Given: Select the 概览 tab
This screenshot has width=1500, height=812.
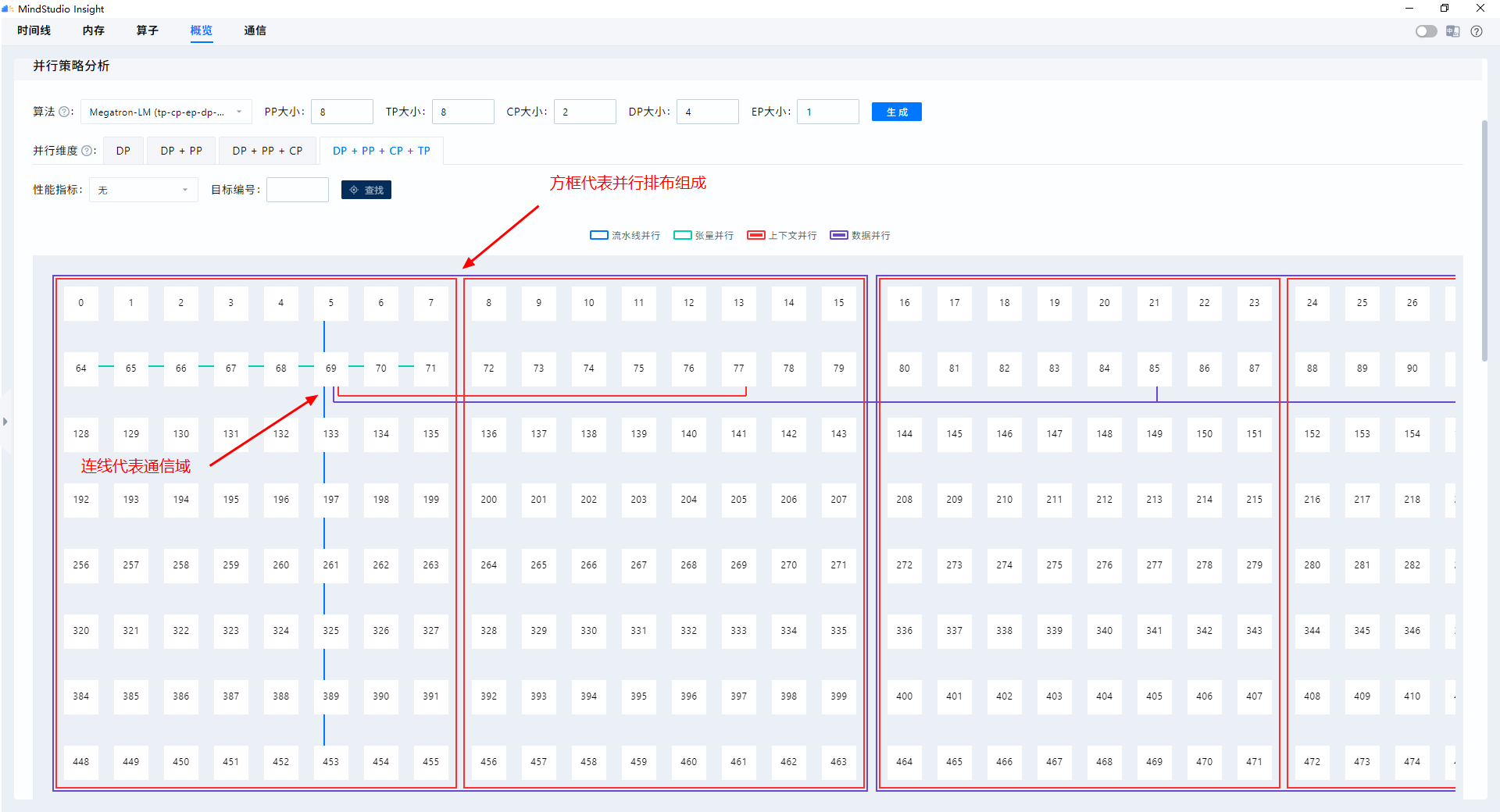Looking at the screenshot, I should (x=201, y=30).
